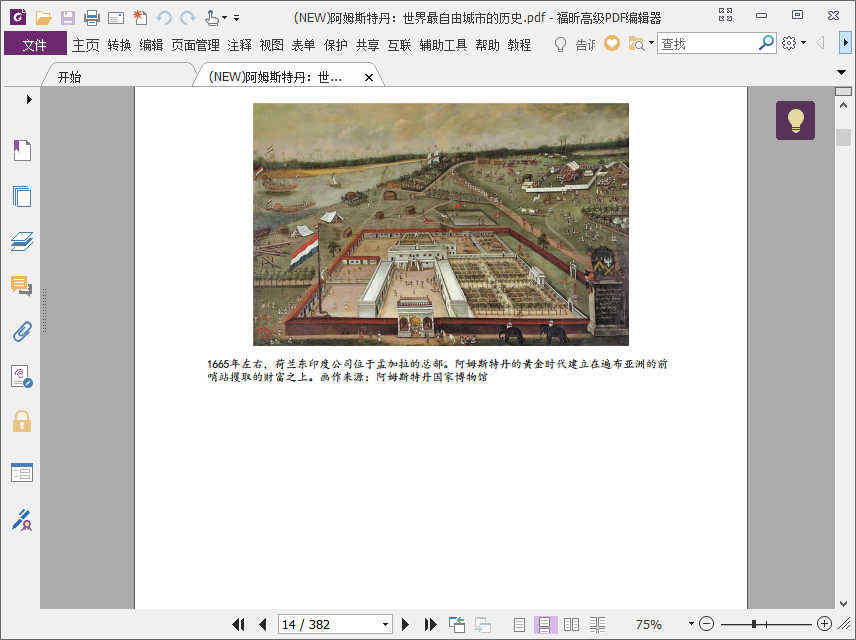
Task: Open the Security lock panel
Action: point(22,422)
